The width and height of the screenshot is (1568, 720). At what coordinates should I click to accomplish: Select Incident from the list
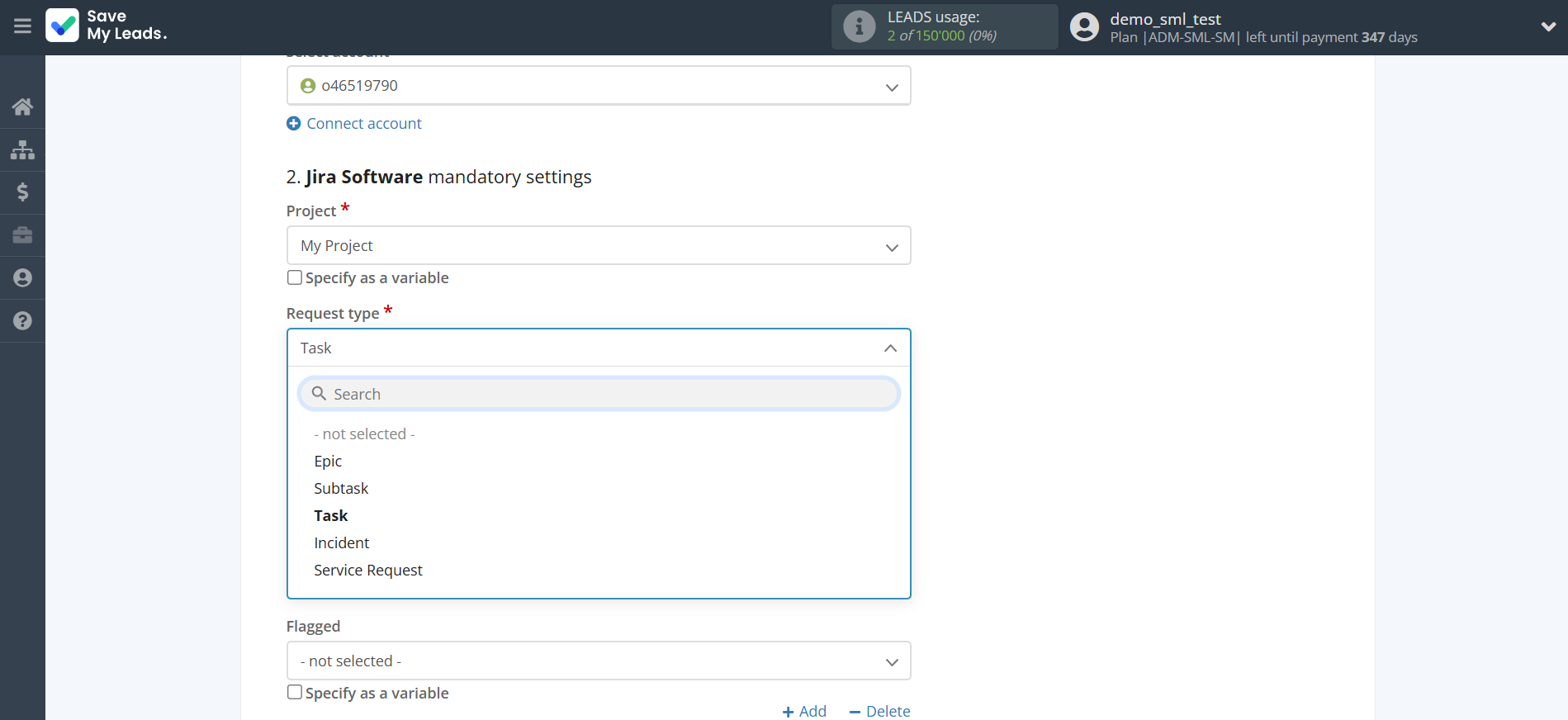tap(342, 543)
